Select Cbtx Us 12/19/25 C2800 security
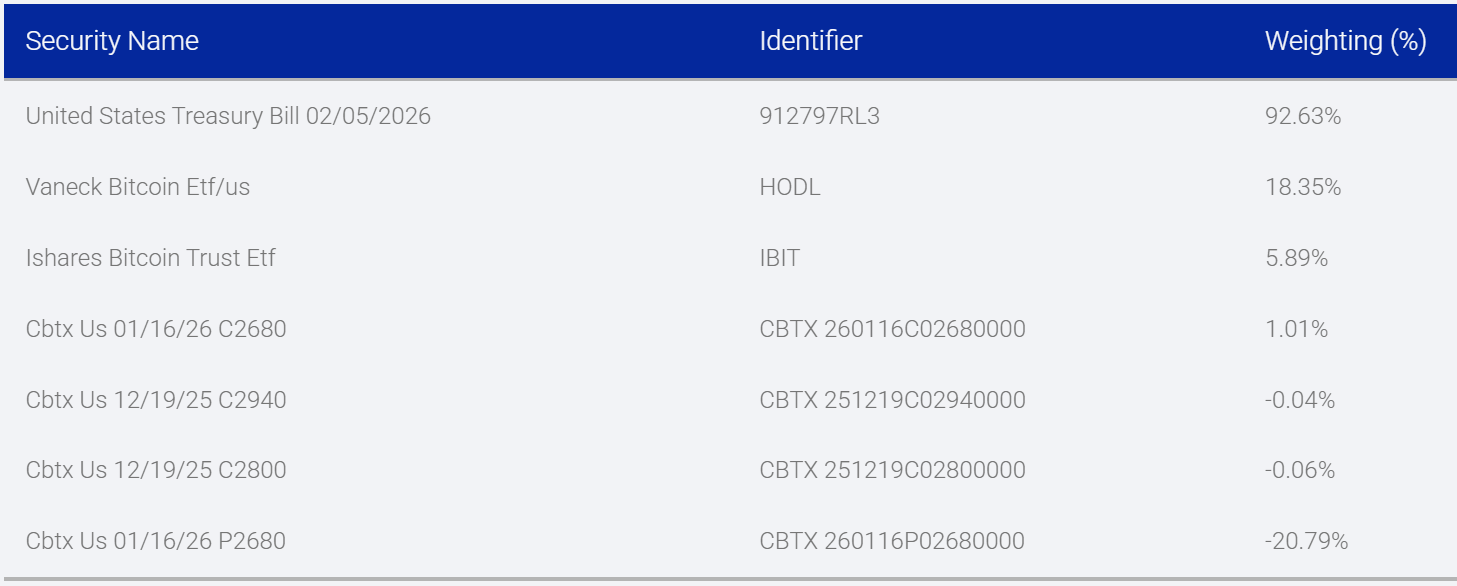1457x586 pixels. [x=156, y=470]
